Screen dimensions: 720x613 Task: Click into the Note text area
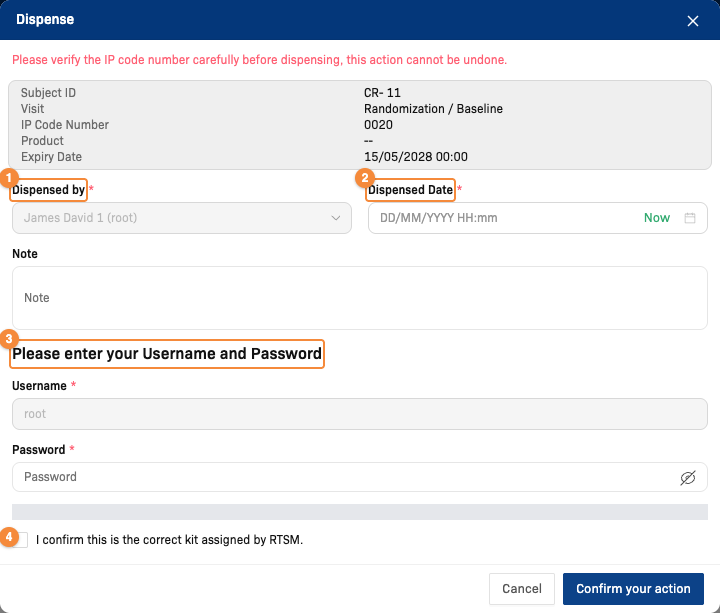click(360, 298)
